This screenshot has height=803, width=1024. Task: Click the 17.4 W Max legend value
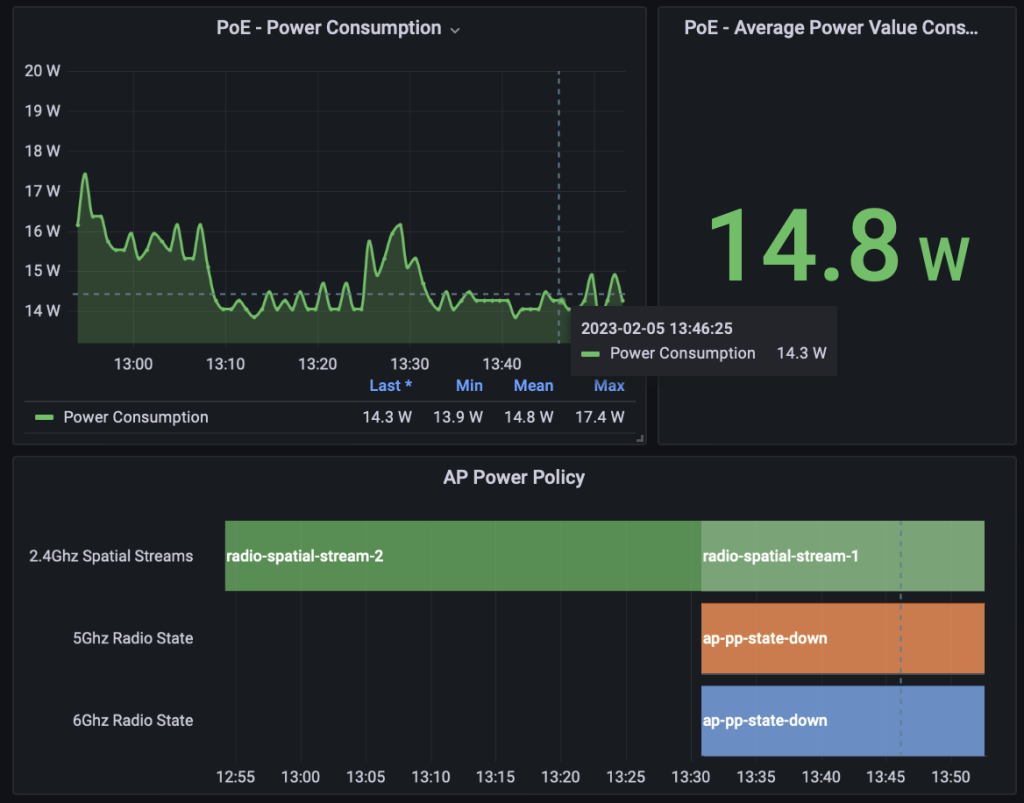599,417
